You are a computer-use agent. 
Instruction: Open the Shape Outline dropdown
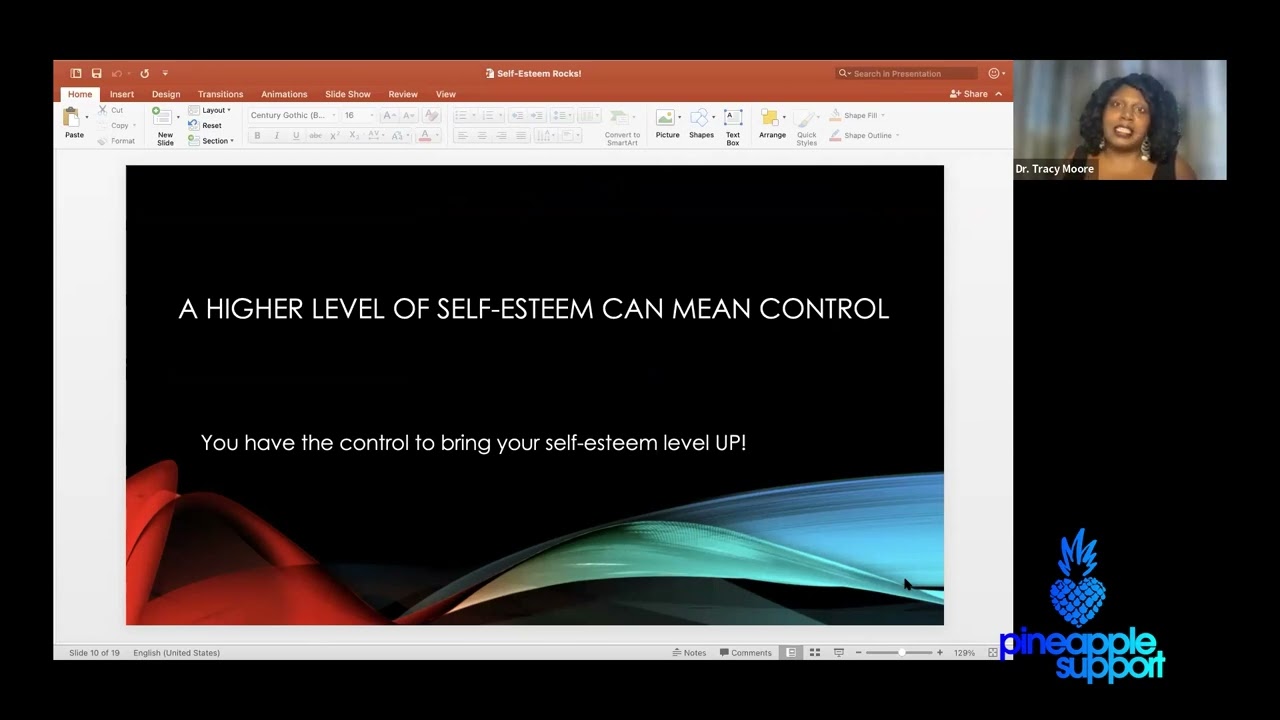(x=864, y=135)
